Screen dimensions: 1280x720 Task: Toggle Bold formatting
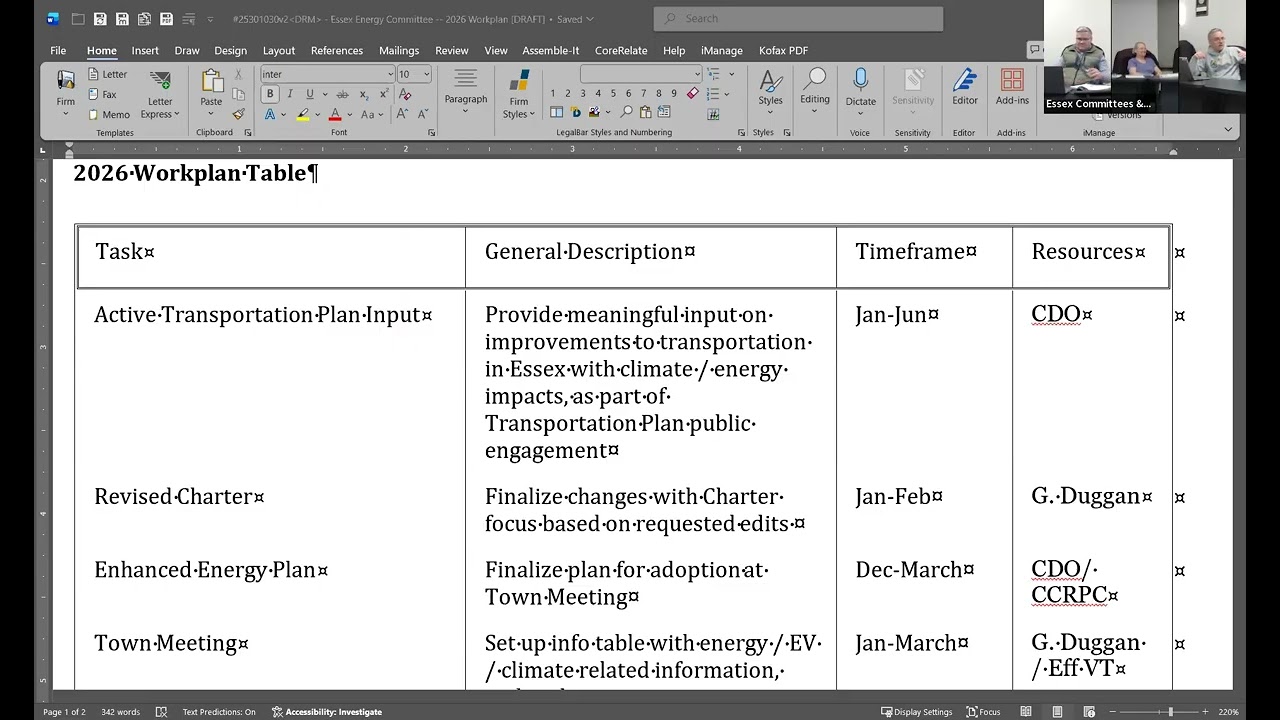[x=270, y=94]
